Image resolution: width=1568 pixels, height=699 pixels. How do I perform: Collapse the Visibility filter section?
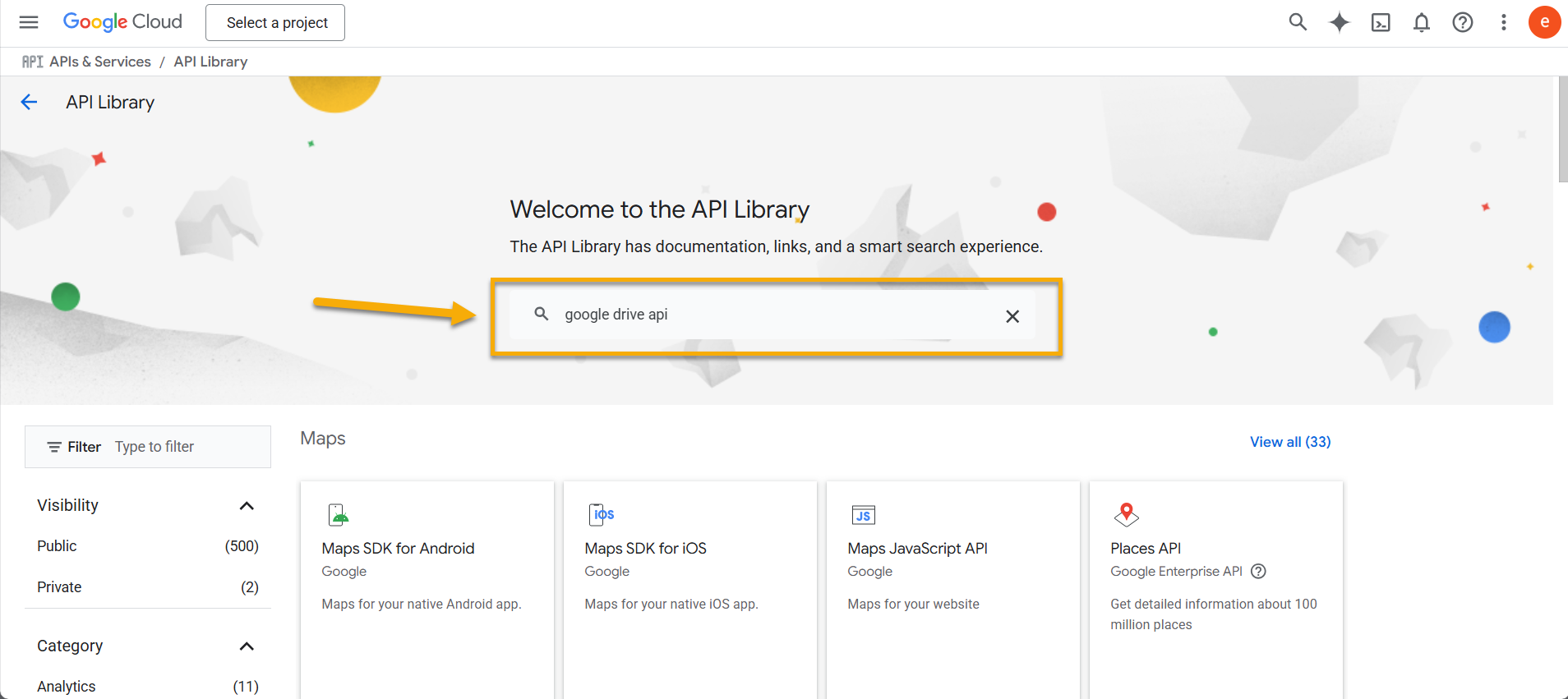(247, 506)
